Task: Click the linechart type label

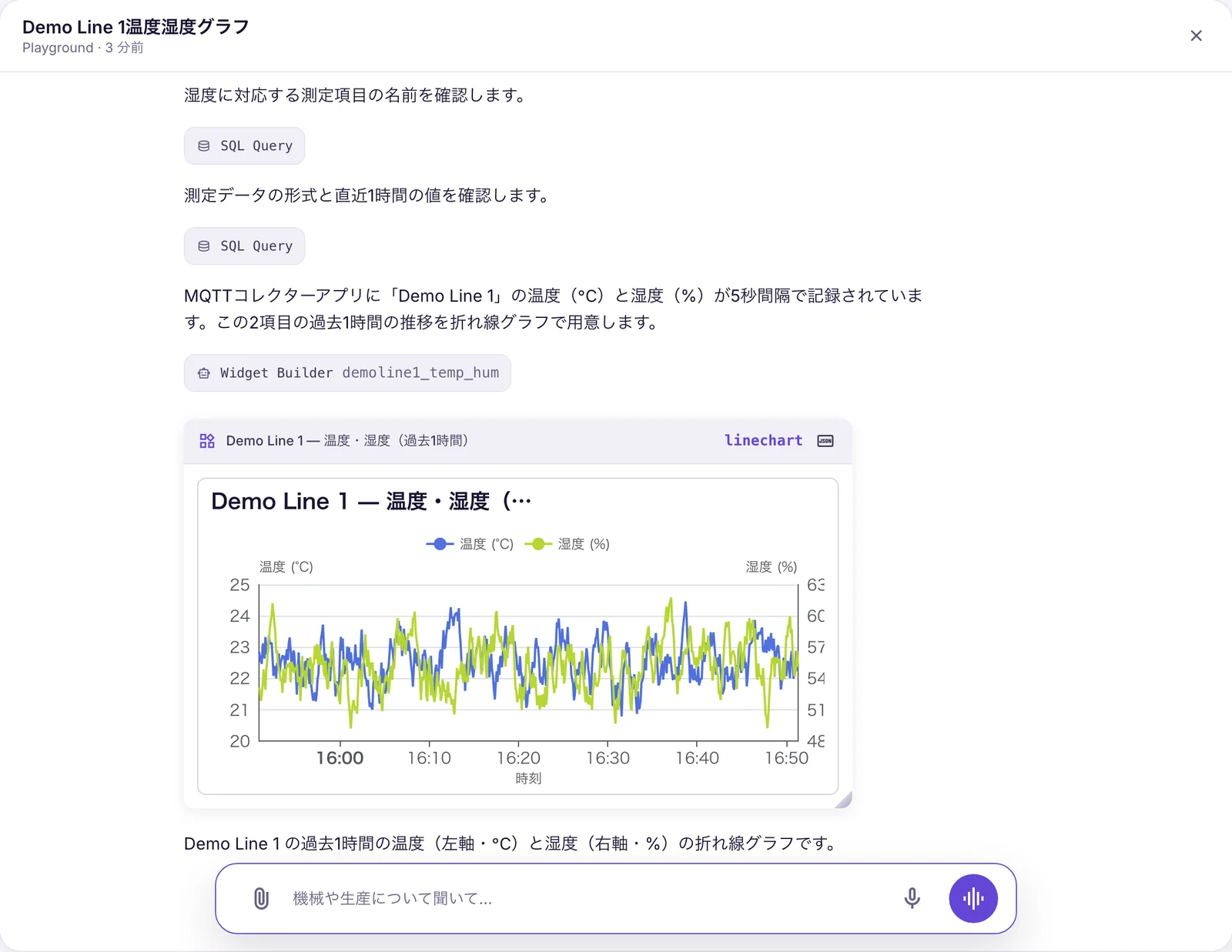Action: pyautogui.click(x=763, y=440)
